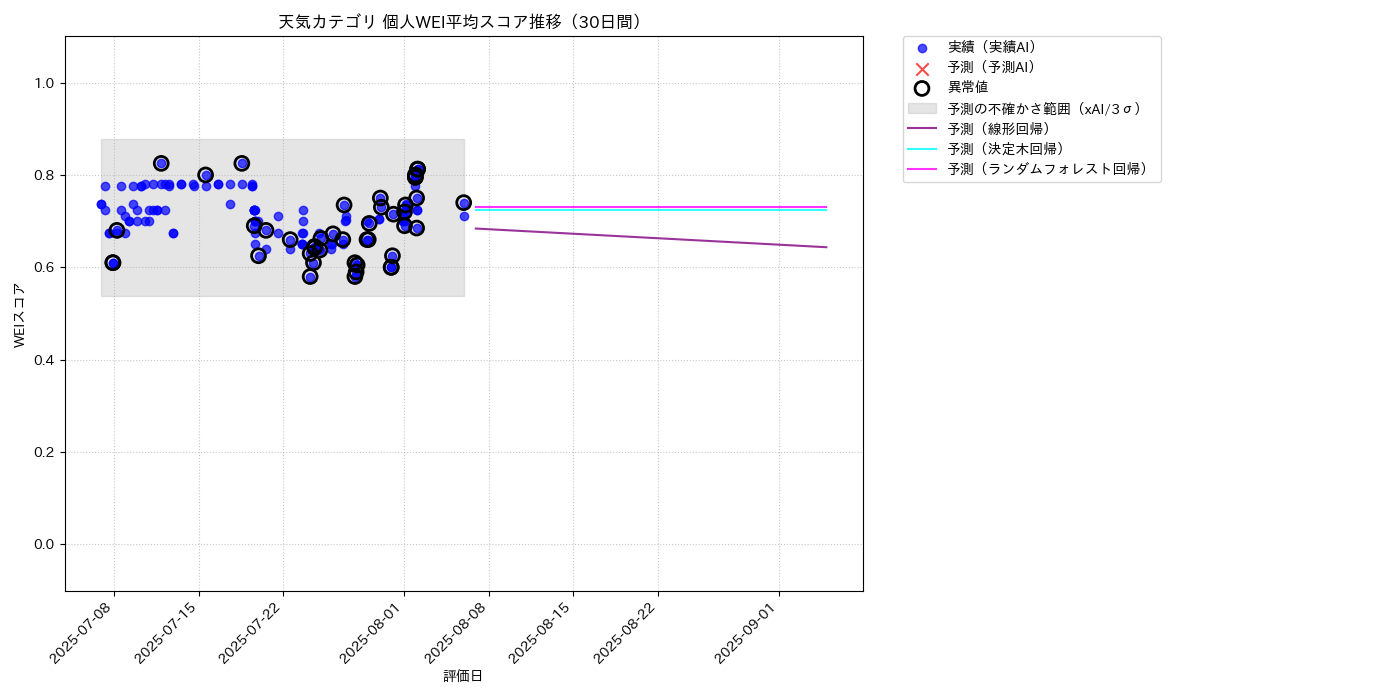Click the black circle 異常値 marker in legend
The image size is (1400, 700).
coord(922,88)
